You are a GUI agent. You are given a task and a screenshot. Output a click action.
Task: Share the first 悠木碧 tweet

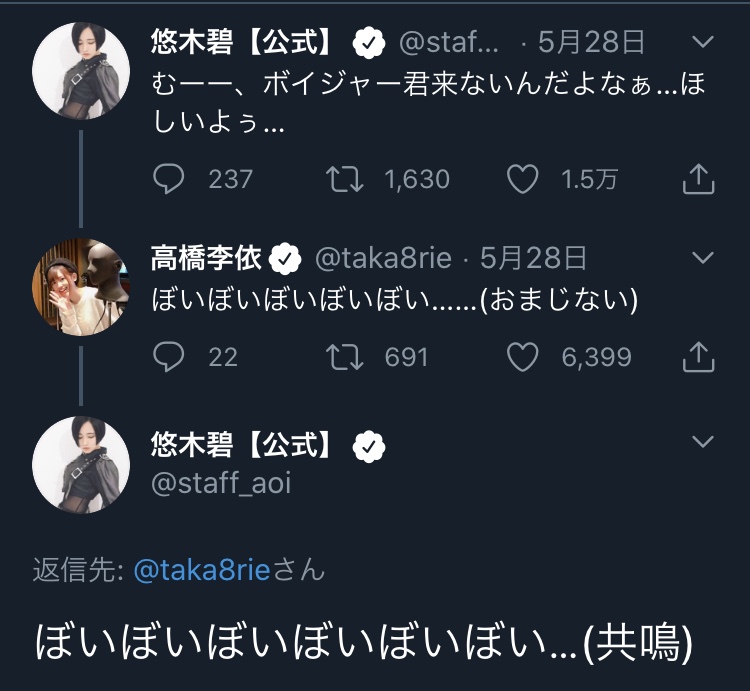(697, 179)
